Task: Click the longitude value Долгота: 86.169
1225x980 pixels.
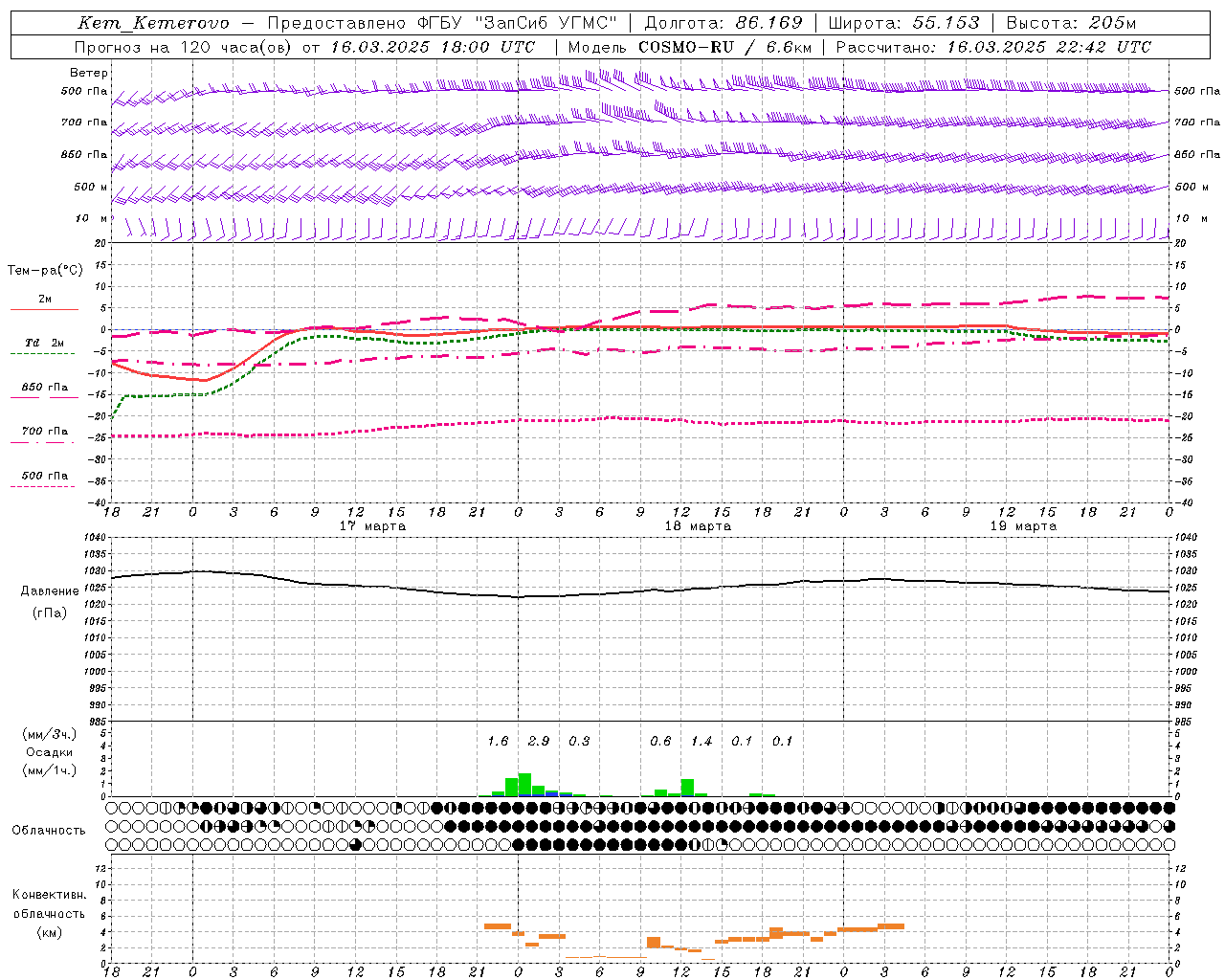Action: pos(724,23)
